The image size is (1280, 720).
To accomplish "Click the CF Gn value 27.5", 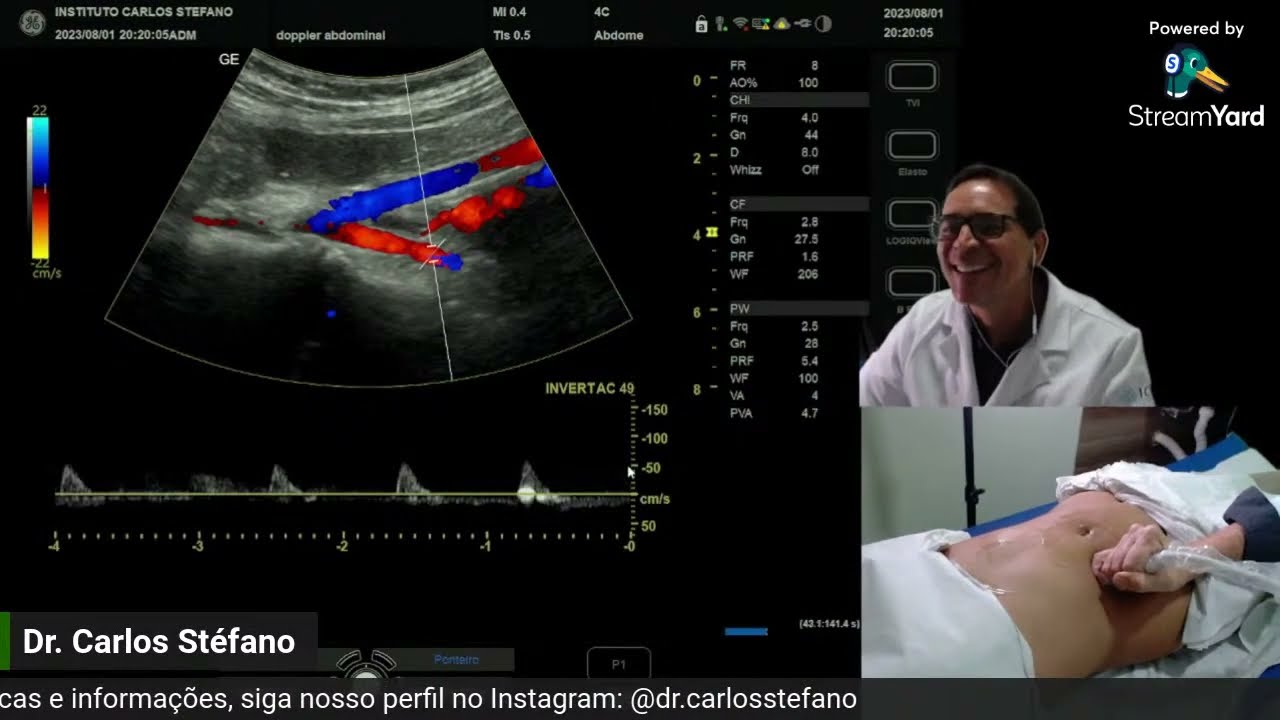I will click(806, 240).
